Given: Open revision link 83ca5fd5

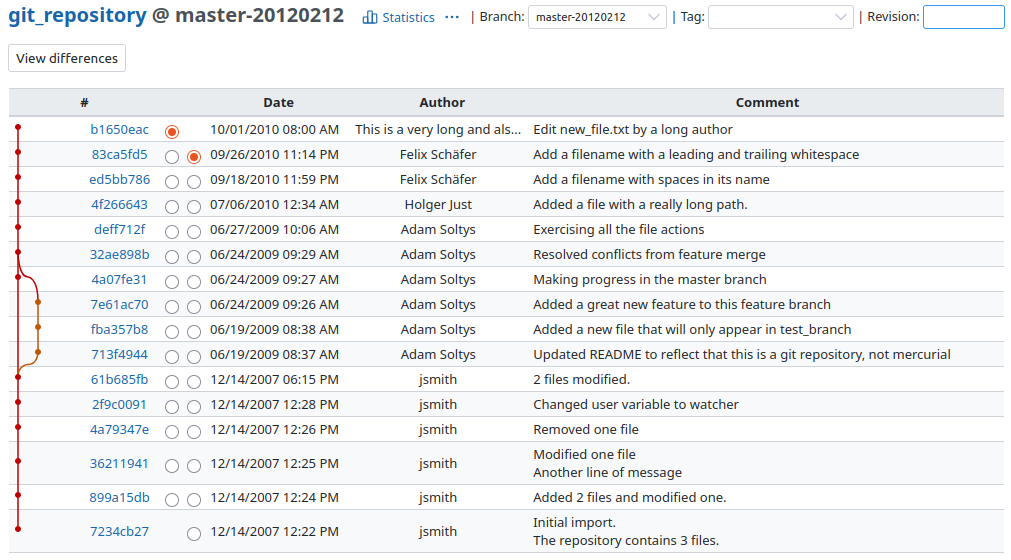Looking at the screenshot, I should pos(119,155).
